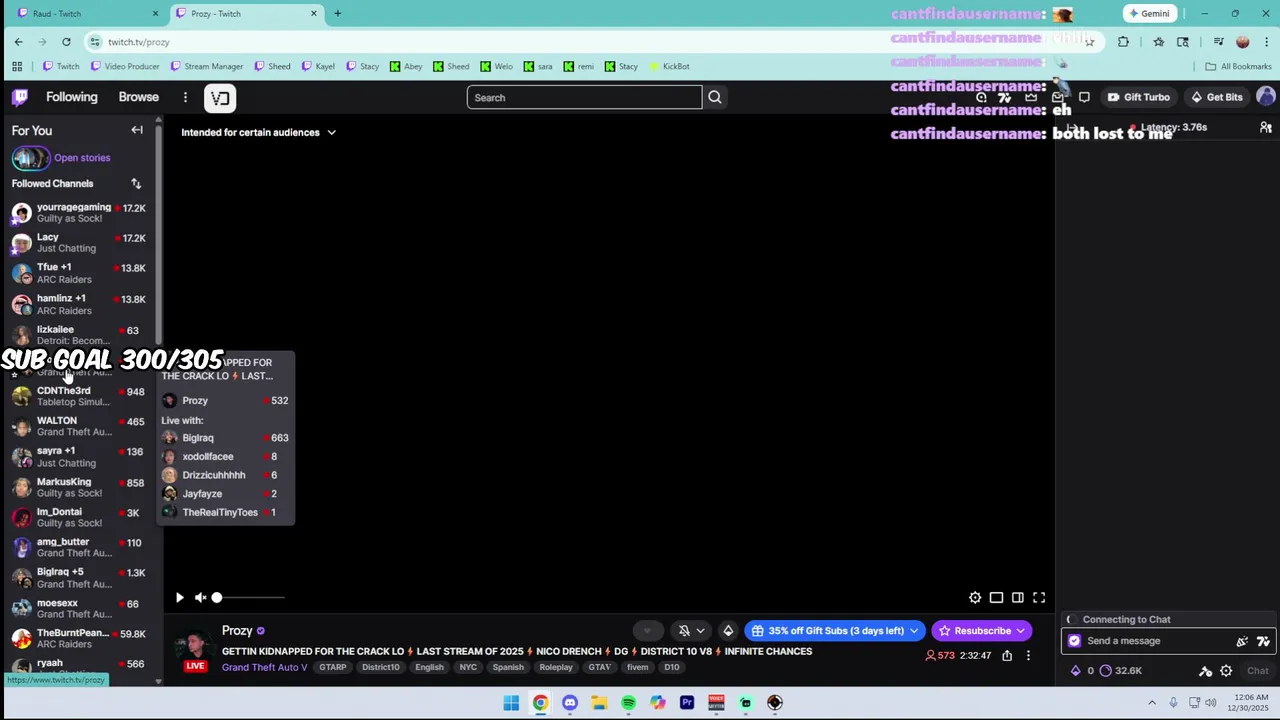Click the chat identity badge icon
Screen dimensions: 1280x720
[1075, 641]
